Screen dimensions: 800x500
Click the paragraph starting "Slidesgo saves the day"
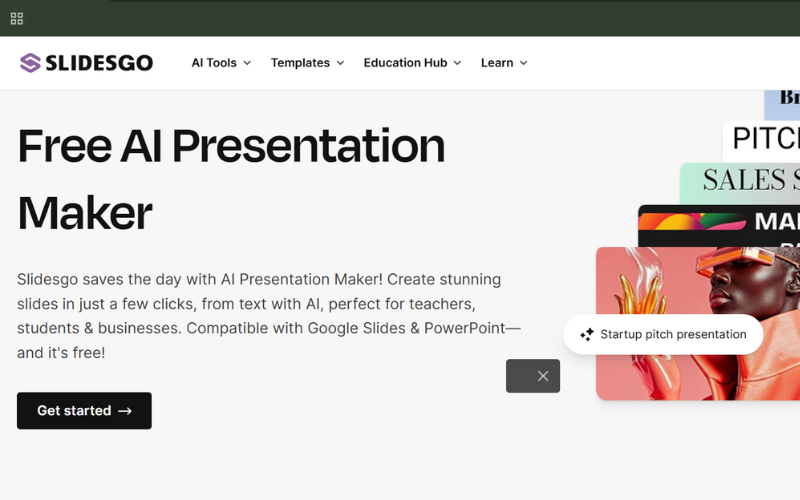pyautogui.click(x=269, y=316)
